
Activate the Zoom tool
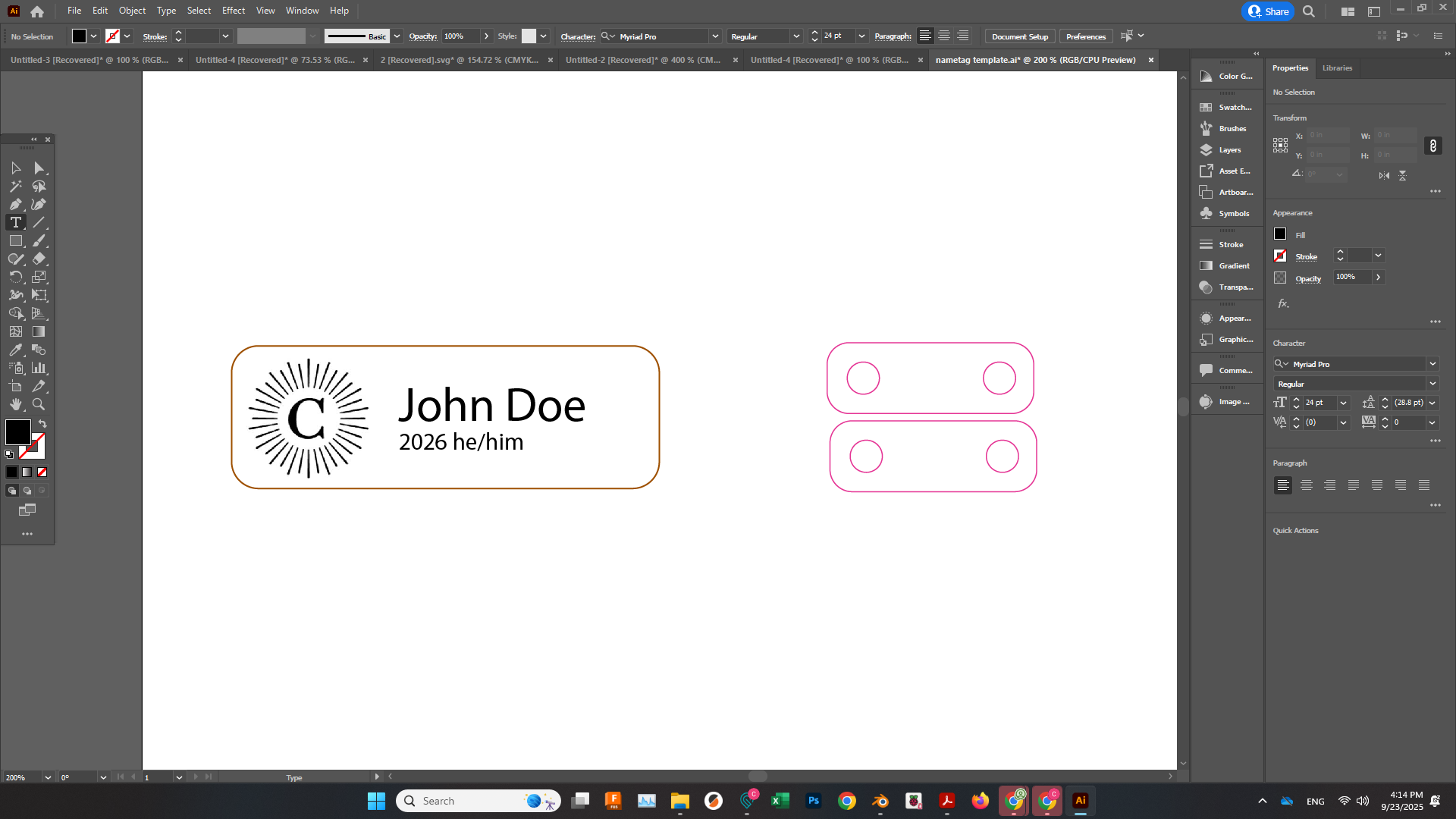39,404
